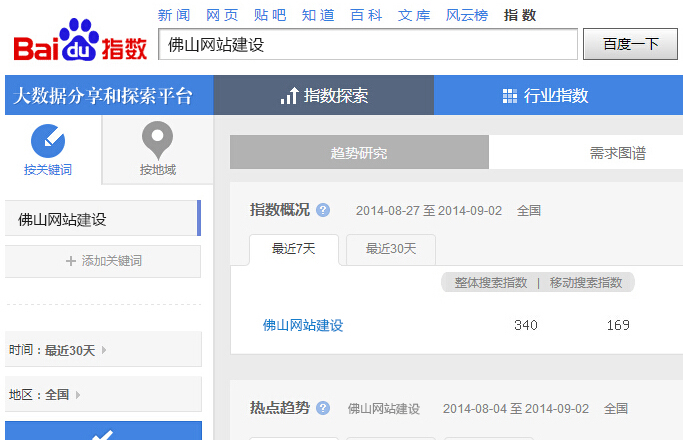The height and width of the screenshot is (440, 683).
Task: Click the 佛山网站建设 keyword link in table
Action: pos(303,325)
